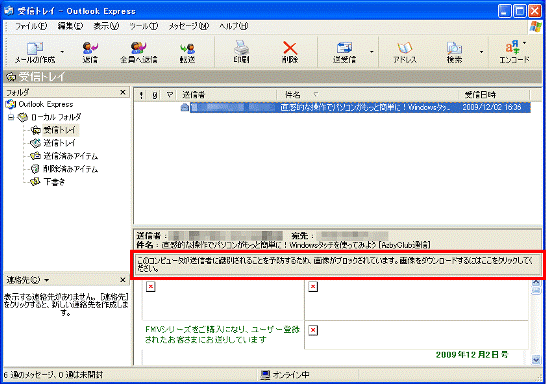Screen dimensions: 546x384
Task: Sort by the 受信日時 column header
Action: coord(494,95)
